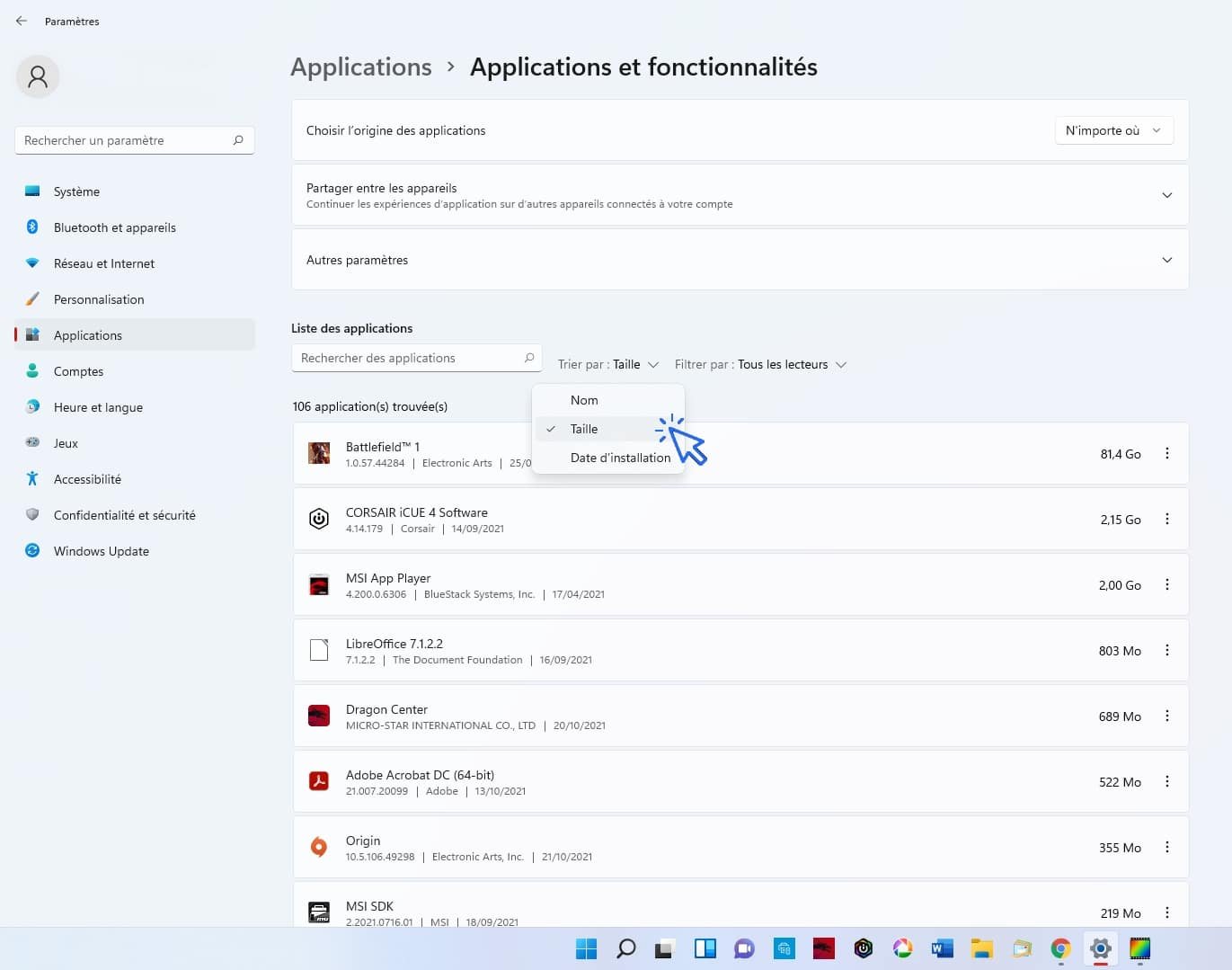The image size is (1232, 970).
Task: Click the Accessibilité person icon
Action: tap(32, 479)
